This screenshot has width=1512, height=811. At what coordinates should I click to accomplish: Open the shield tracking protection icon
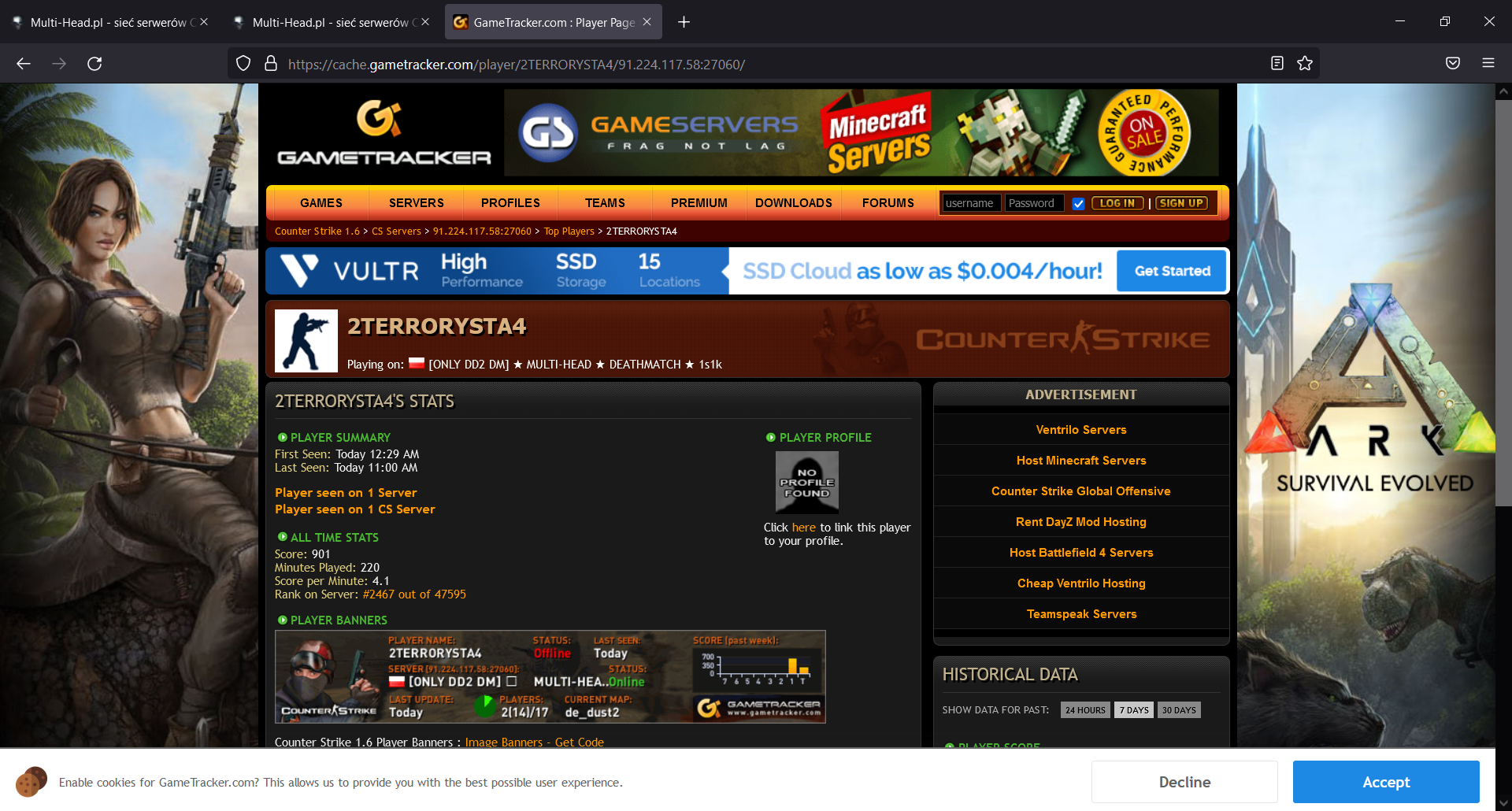243,64
